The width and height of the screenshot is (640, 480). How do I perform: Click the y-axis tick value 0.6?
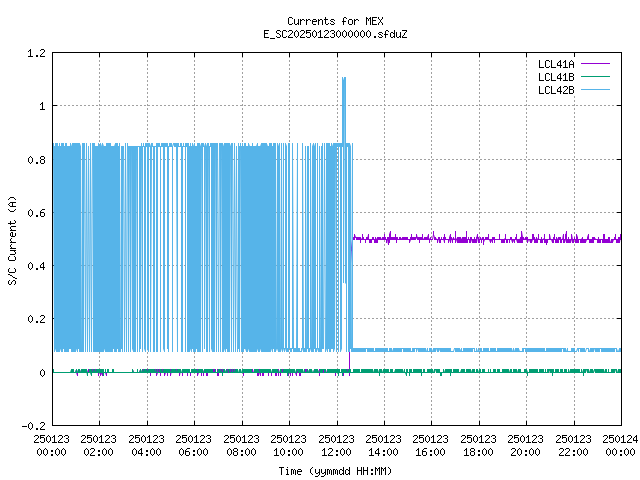coord(36,213)
